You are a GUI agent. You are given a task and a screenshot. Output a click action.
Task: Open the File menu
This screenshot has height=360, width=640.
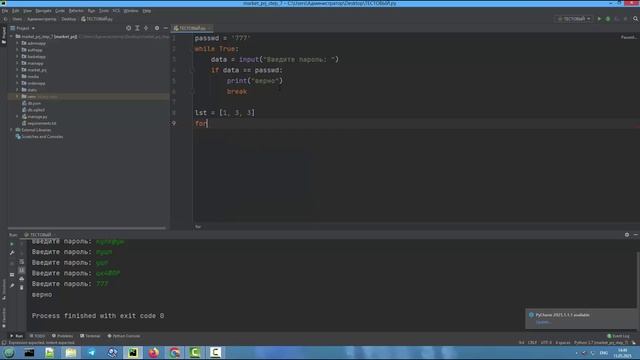[x=5, y=11]
